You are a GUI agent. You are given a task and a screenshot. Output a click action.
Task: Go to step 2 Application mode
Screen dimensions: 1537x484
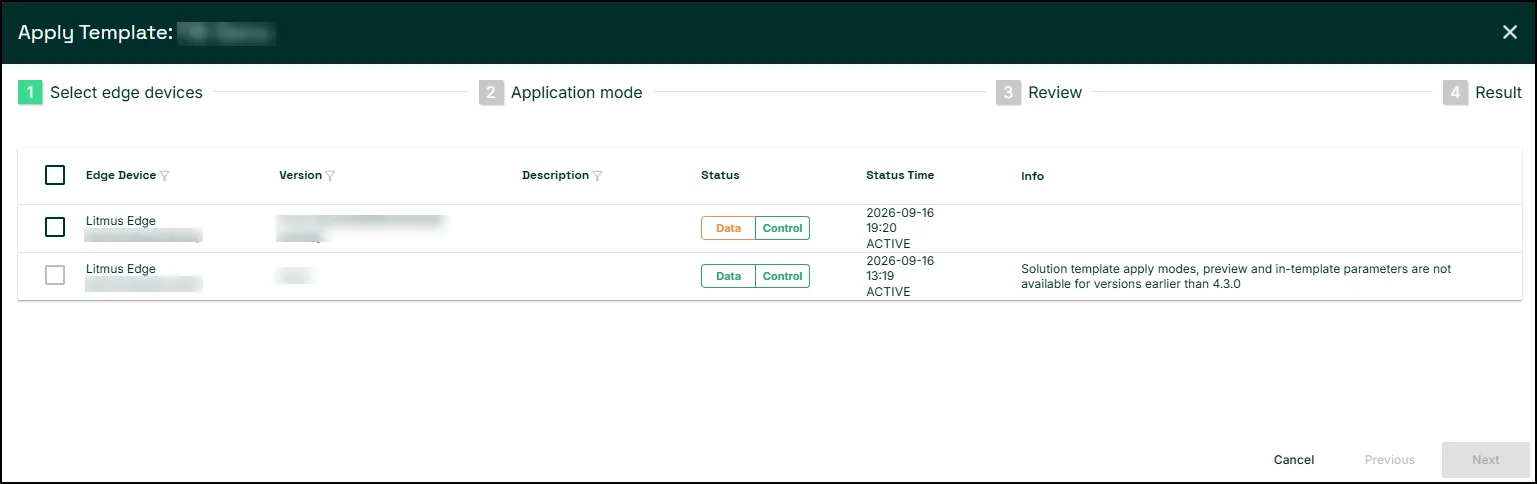[x=561, y=93]
